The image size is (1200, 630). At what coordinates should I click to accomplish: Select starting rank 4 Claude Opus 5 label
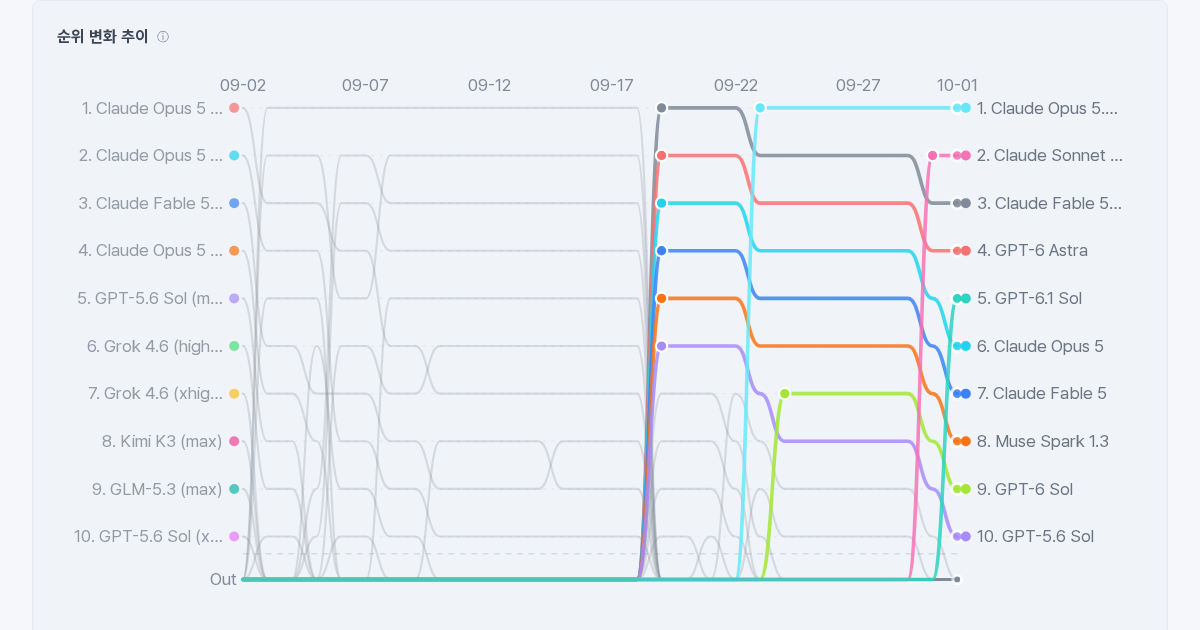(151, 250)
